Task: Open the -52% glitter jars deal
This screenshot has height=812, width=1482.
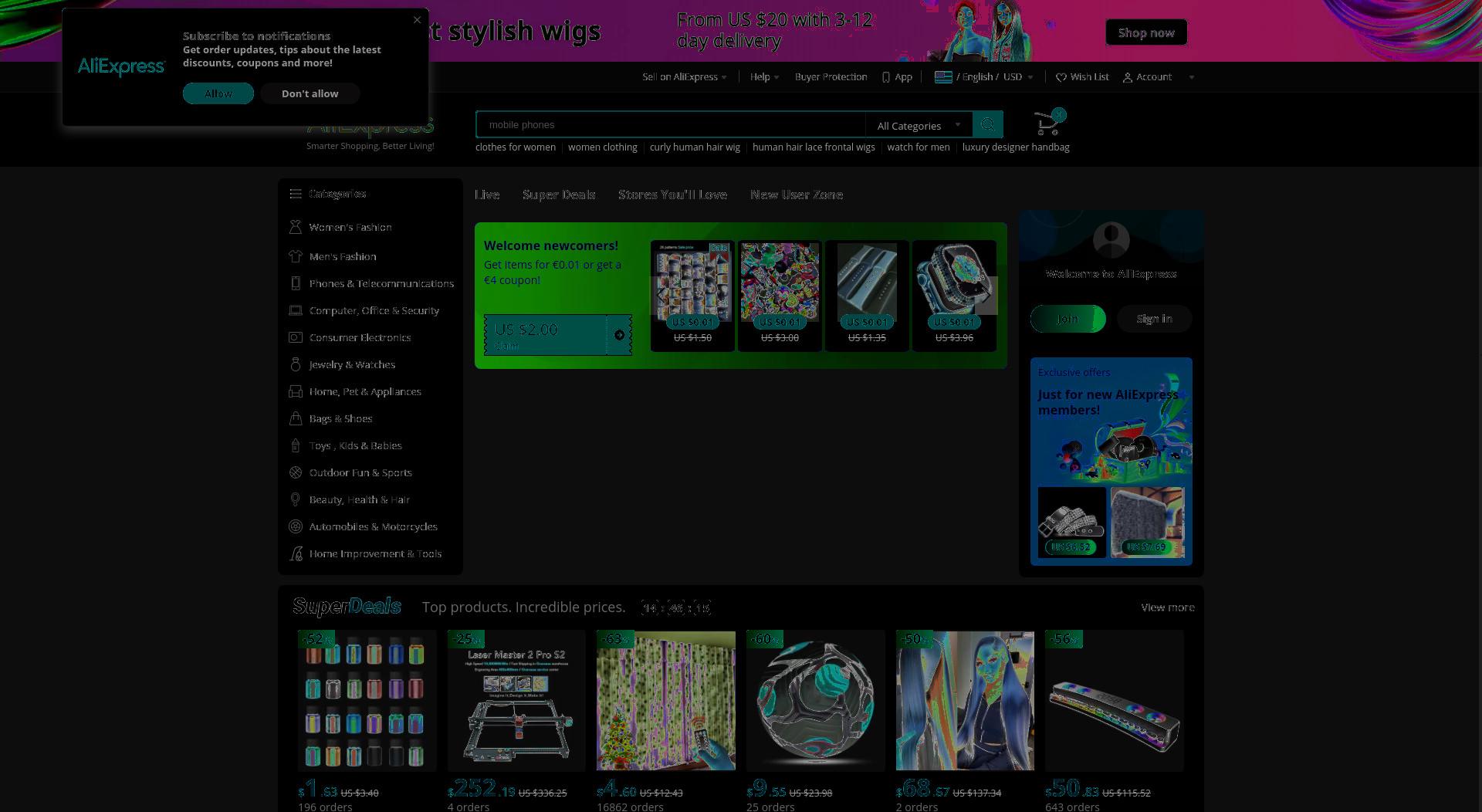Action: tap(367, 701)
